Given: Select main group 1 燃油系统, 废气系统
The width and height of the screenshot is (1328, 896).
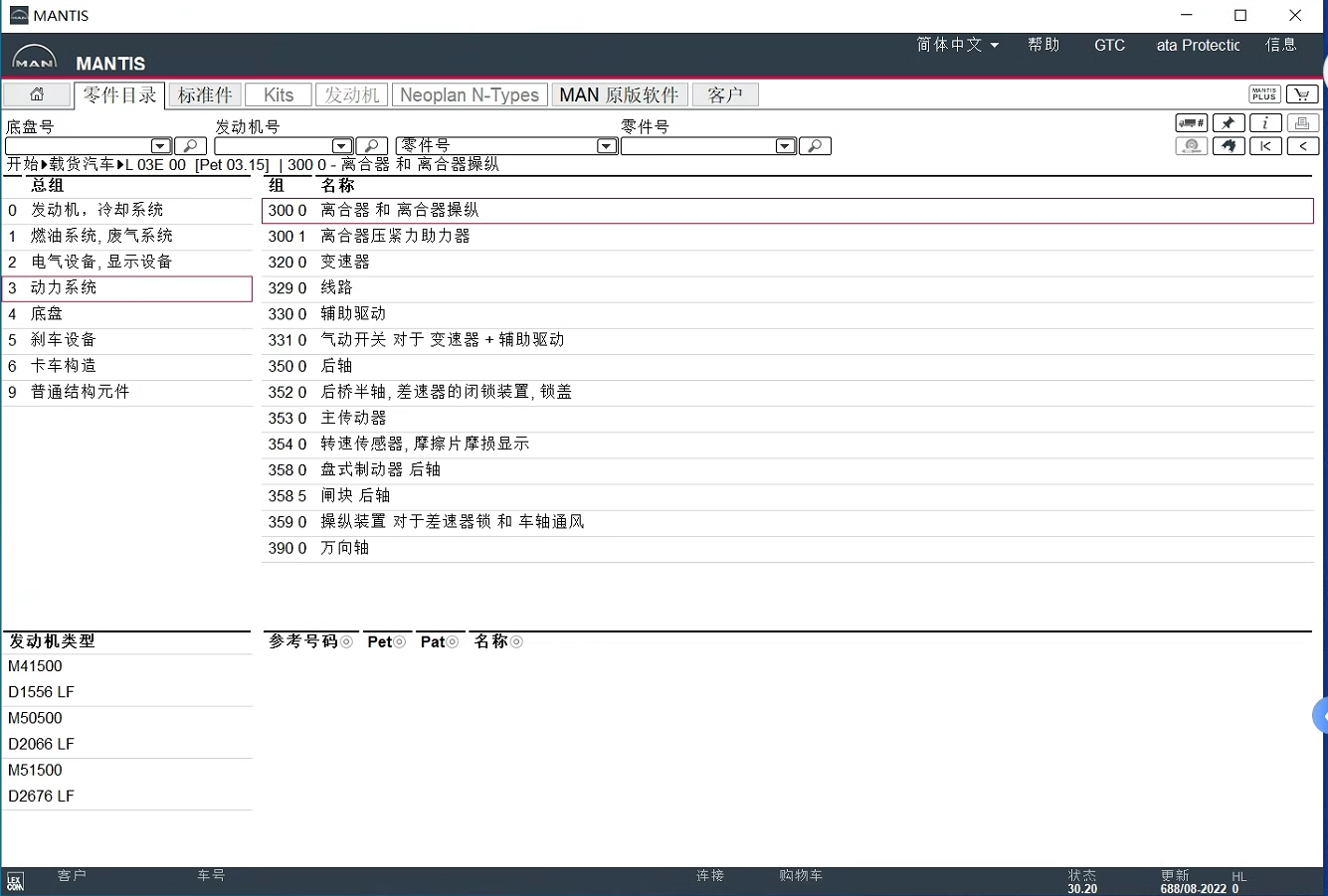Looking at the screenshot, I should [x=127, y=237].
